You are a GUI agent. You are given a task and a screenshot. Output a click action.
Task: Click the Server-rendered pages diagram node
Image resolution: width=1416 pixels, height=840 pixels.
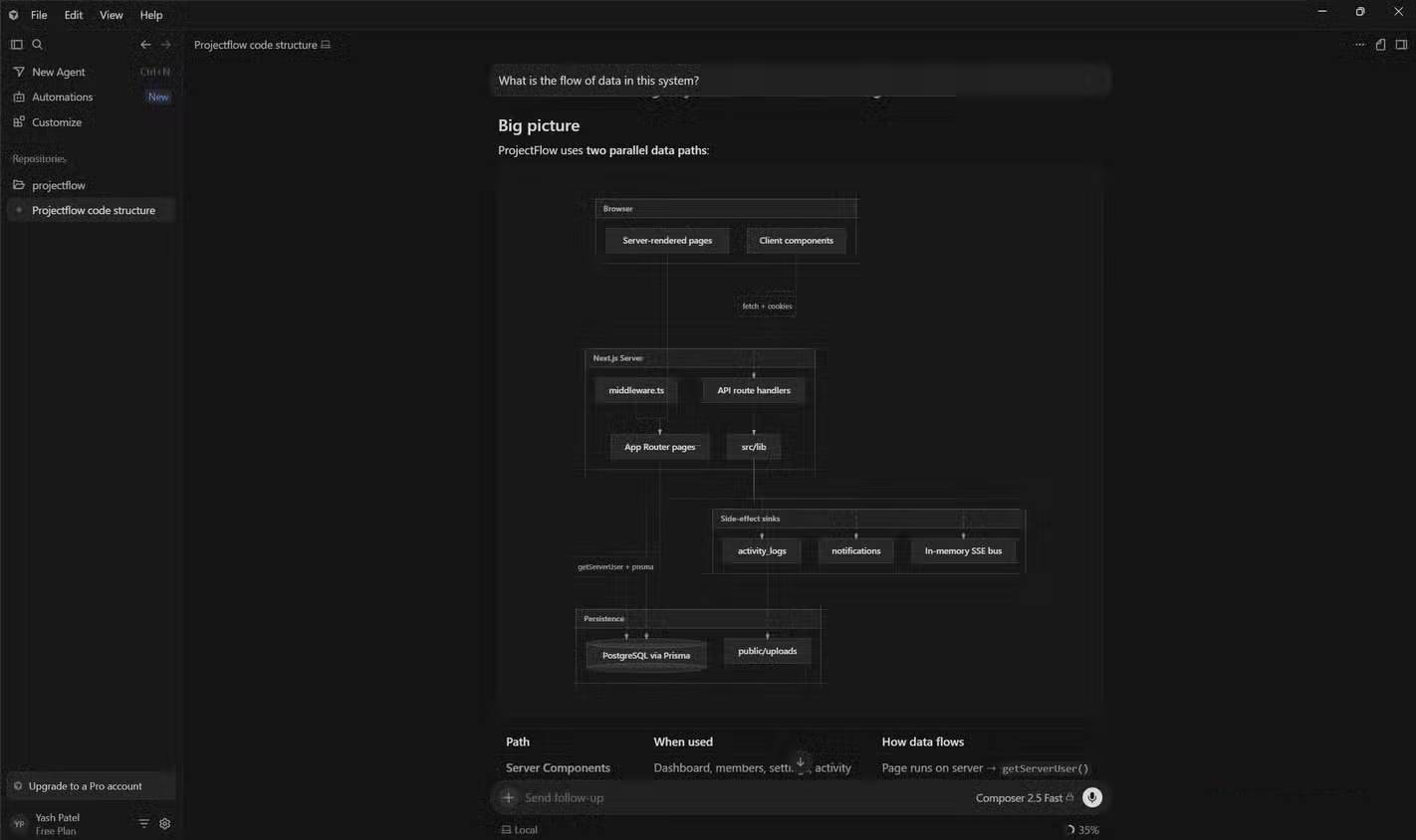point(667,240)
